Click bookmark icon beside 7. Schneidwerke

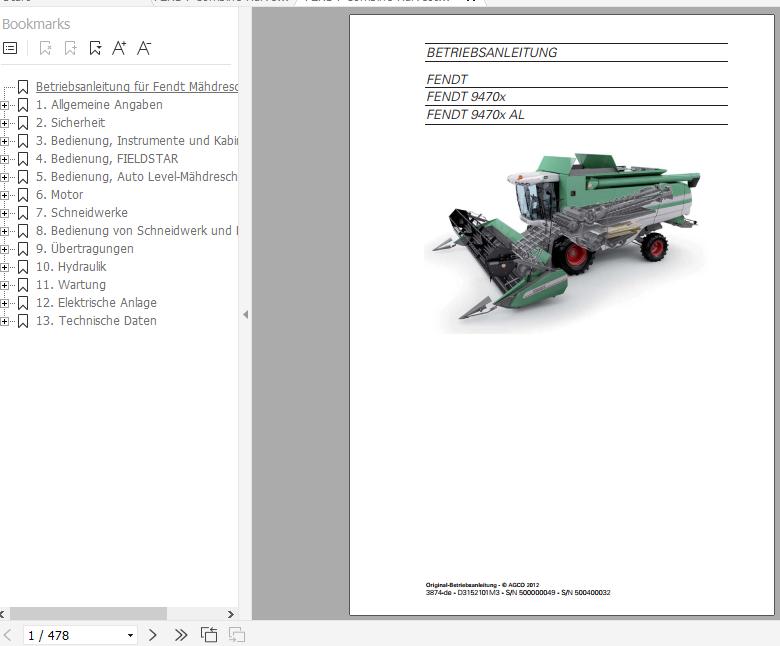(23, 213)
